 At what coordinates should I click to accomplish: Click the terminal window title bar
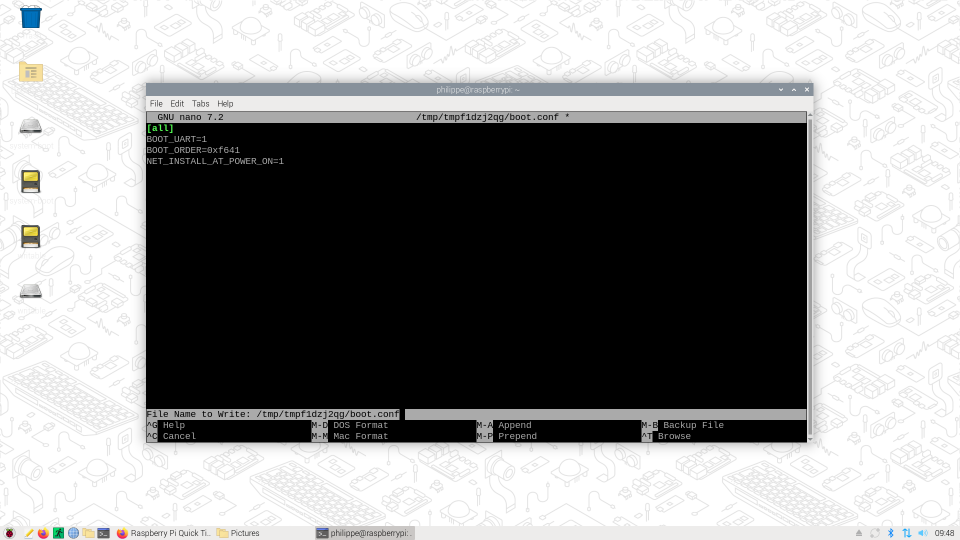point(478,89)
